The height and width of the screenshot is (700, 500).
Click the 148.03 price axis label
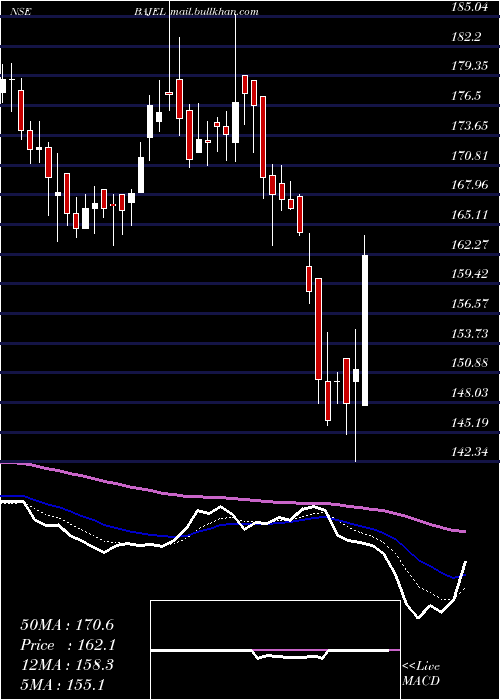point(470,392)
